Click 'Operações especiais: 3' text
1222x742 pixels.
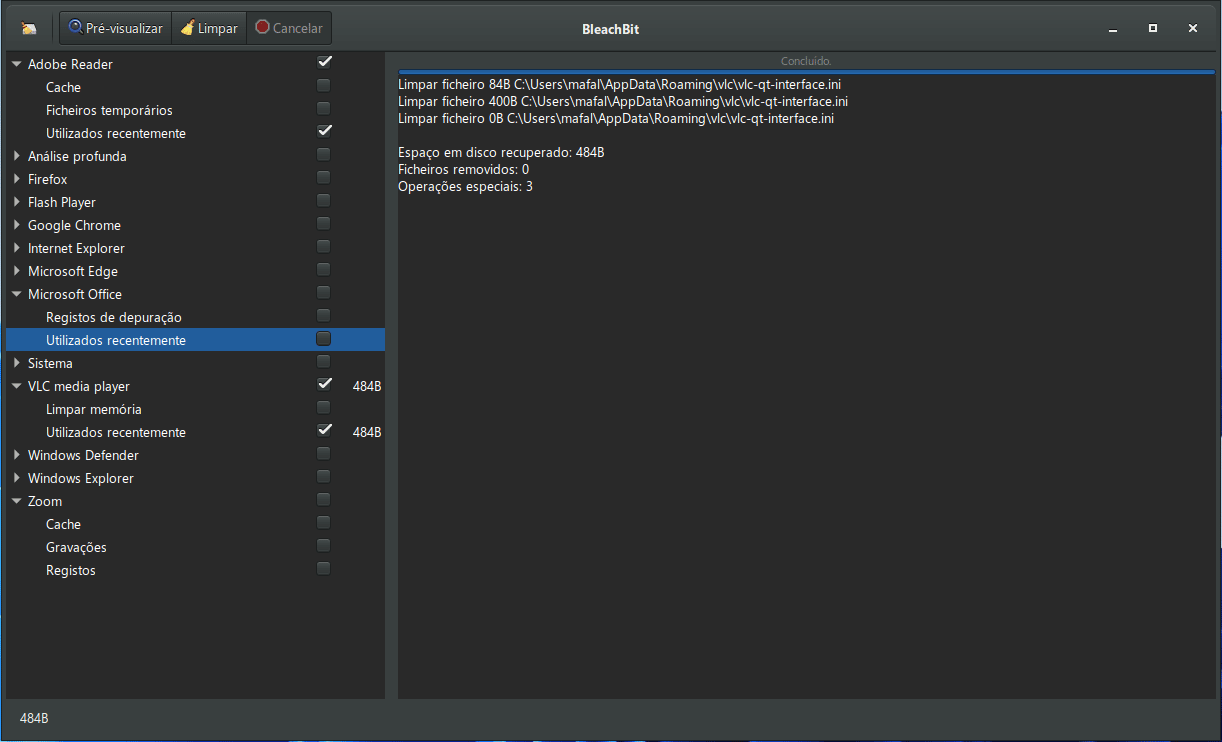pyautogui.click(x=465, y=186)
